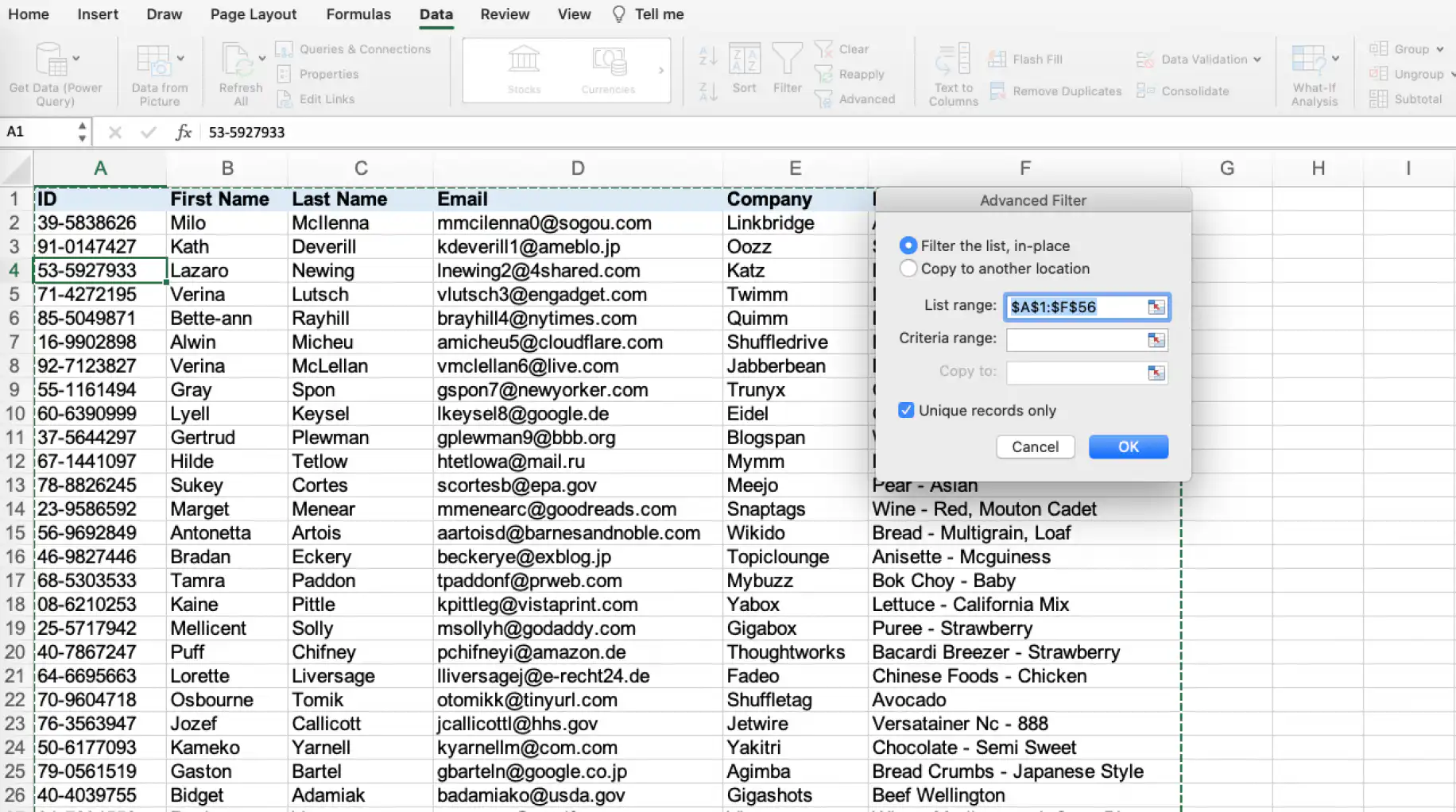This screenshot has height=812, width=1456.
Task: Click the Tell me search
Action: click(648, 14)
